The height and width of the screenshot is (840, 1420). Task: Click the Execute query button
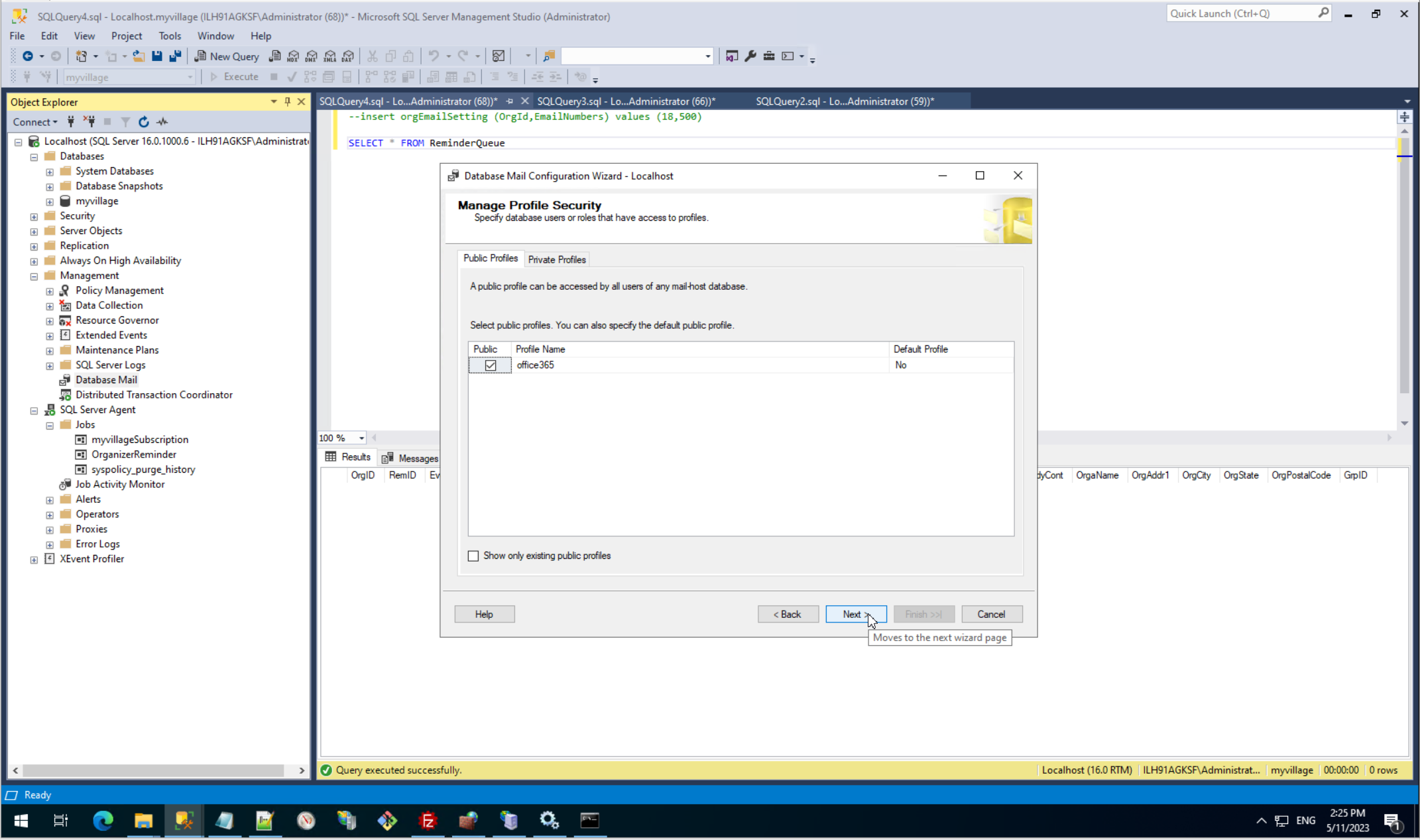[234, 77]
